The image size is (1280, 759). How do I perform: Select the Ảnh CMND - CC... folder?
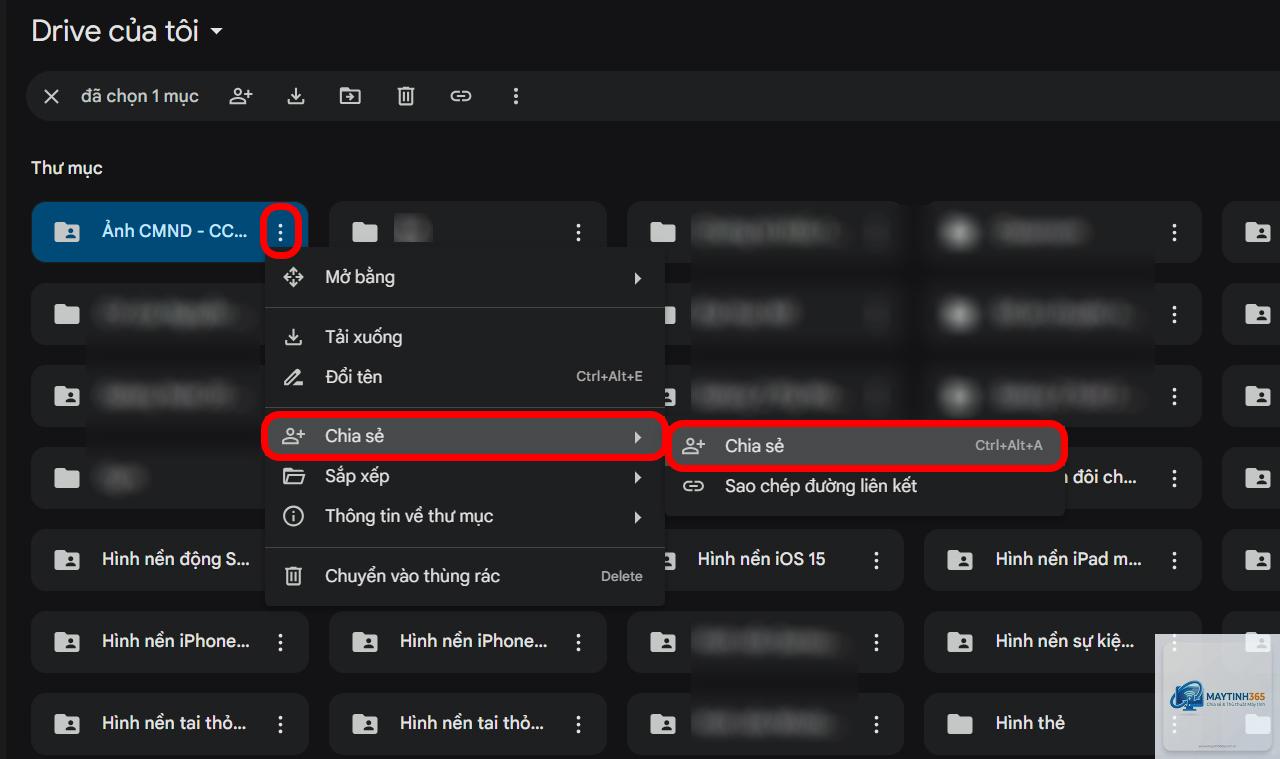coord(170,232)
